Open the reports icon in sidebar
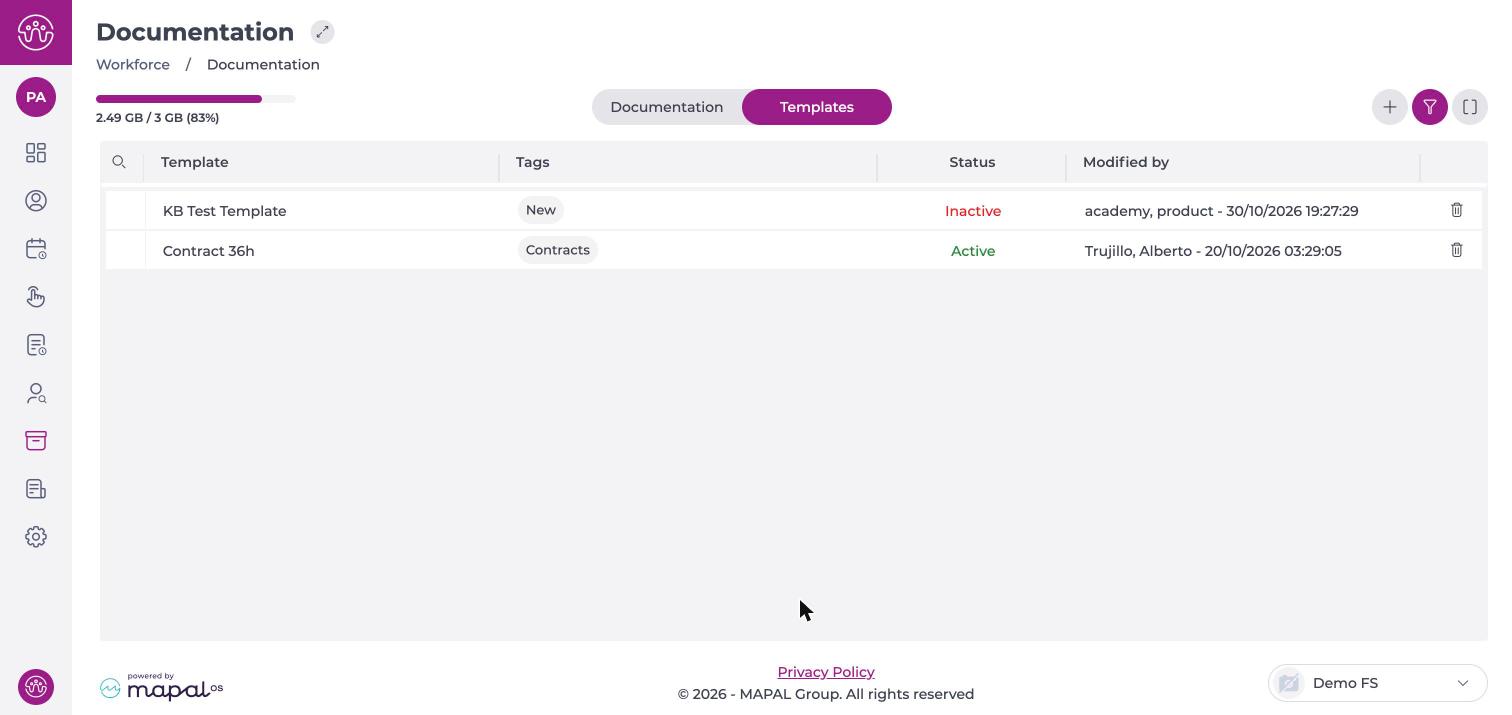This screenshot has width=1512, height=715. click(36, 489)
